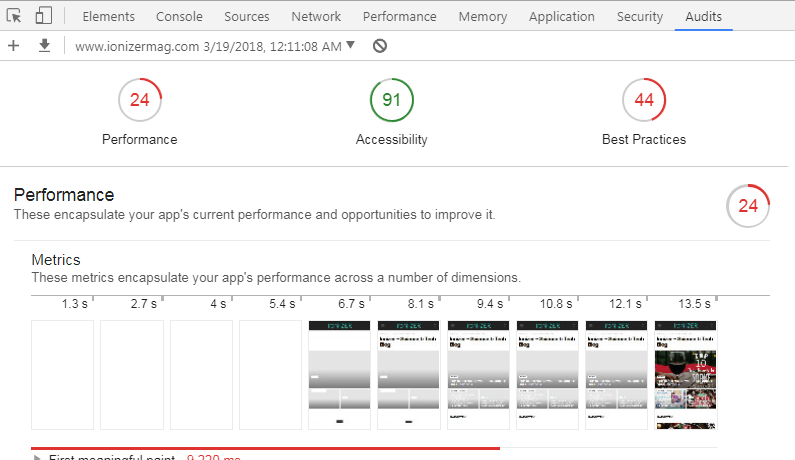The image size is (795, 460).
Task: Open the filmstrip thumbnail at 6.7 s
Action: pyautogui.click(x=339, y=375)
